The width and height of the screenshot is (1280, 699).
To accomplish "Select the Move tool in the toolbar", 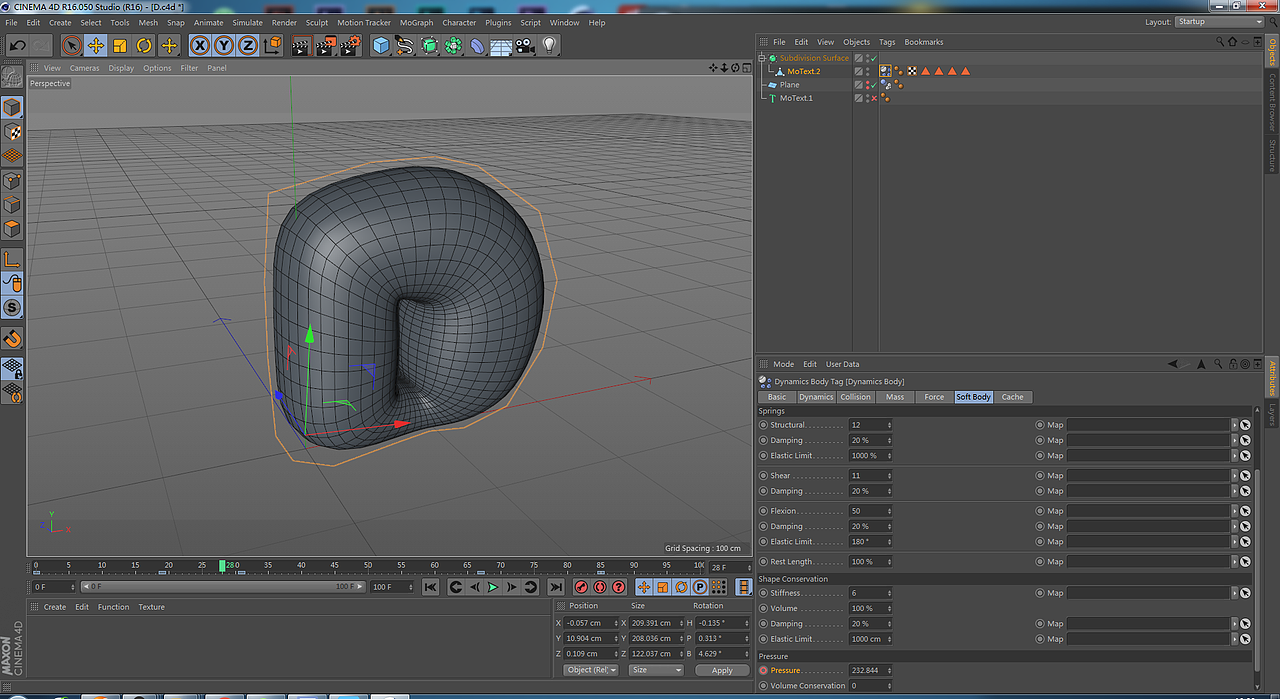I will point(96,45).
